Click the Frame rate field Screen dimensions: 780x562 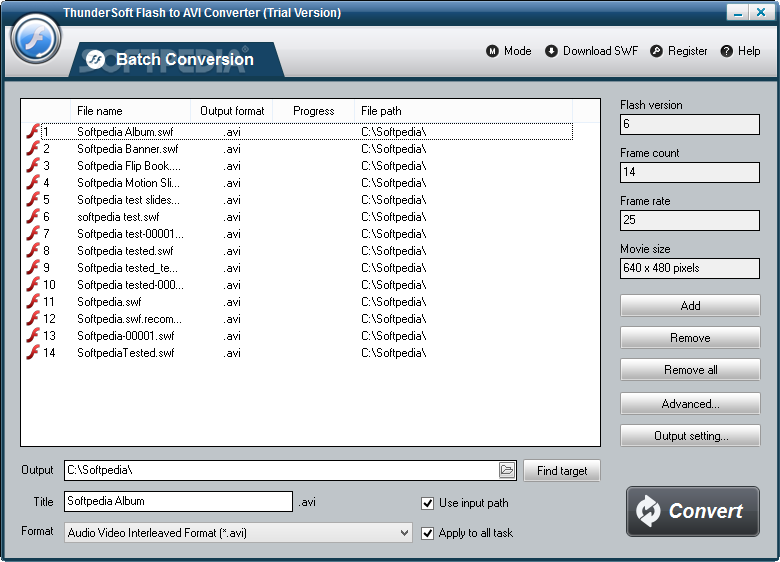(689, 220)
